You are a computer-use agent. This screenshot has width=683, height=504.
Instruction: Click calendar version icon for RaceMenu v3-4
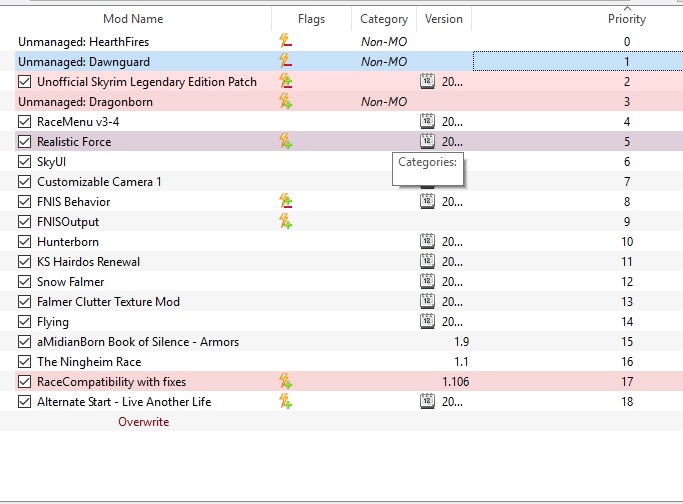pos(427,122)
